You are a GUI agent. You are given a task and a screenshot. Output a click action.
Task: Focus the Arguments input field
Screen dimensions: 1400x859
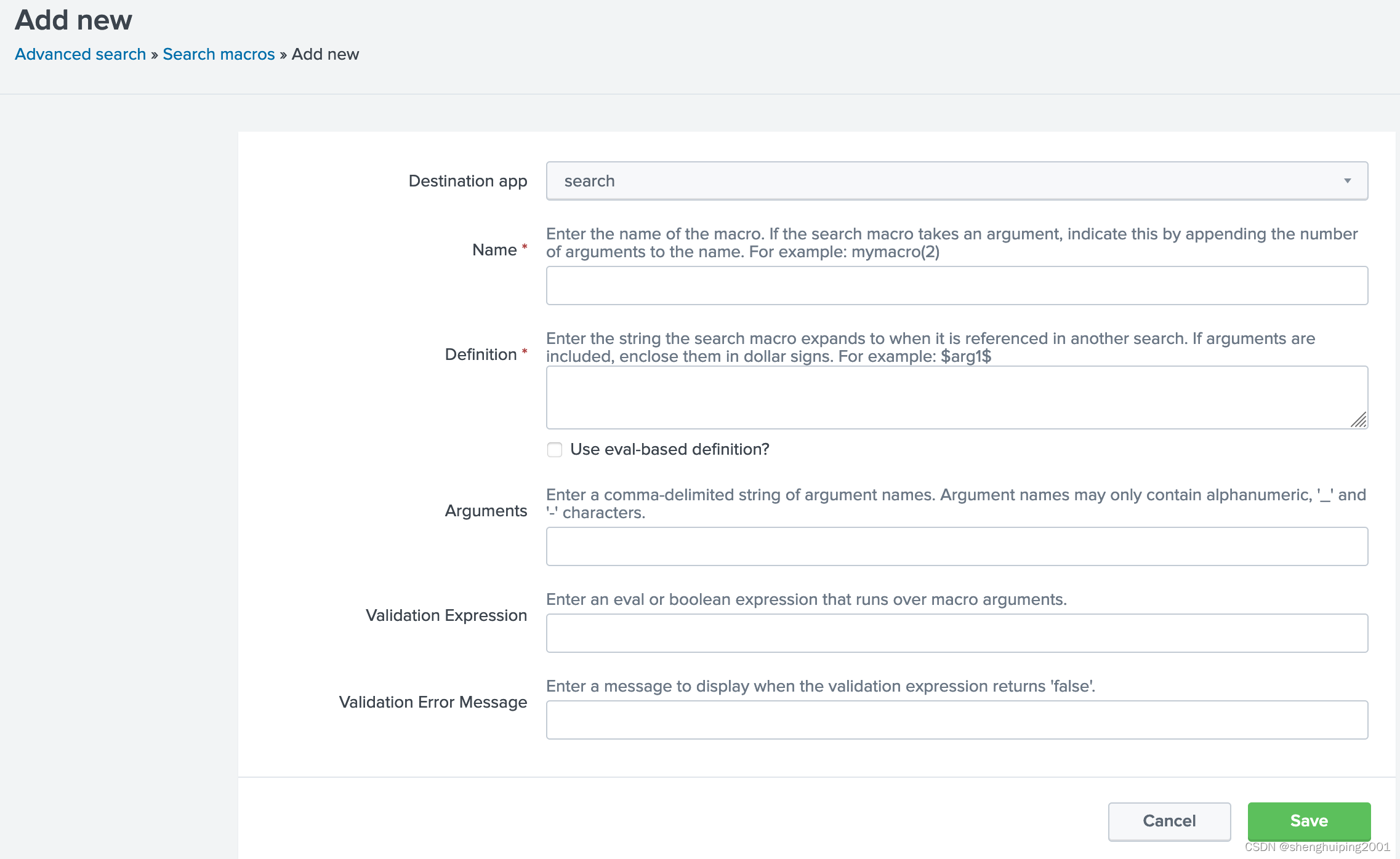coord(956,546)
